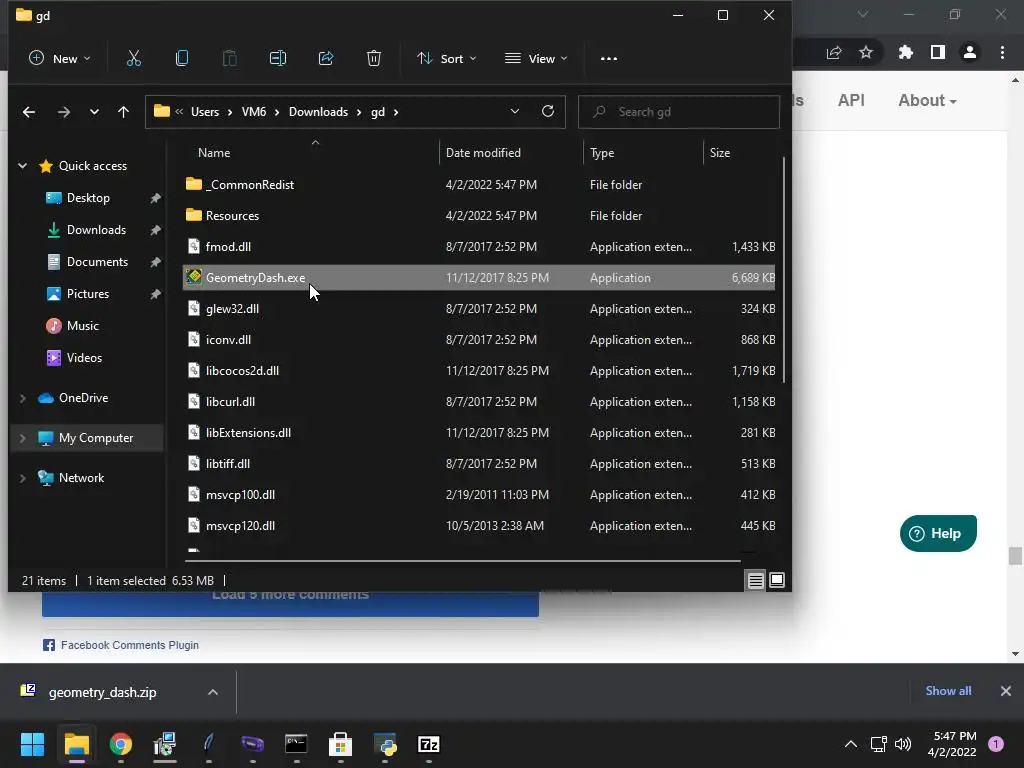1024x768 pixels.
Task: Open the About menu on webpage
Action: [927, 101]
